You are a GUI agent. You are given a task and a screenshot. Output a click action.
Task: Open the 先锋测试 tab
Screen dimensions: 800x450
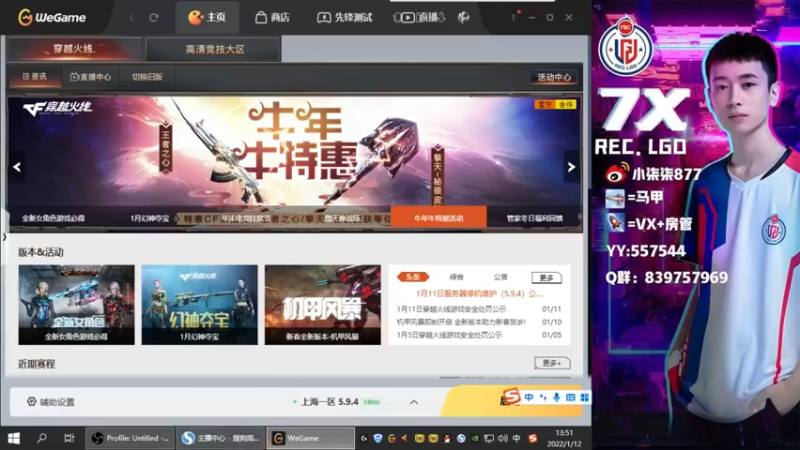pos(345,18)
